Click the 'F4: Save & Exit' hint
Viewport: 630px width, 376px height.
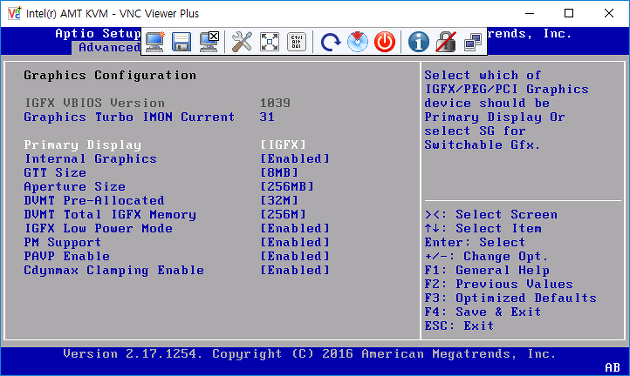pyautogui.click(x=483, y=312)
